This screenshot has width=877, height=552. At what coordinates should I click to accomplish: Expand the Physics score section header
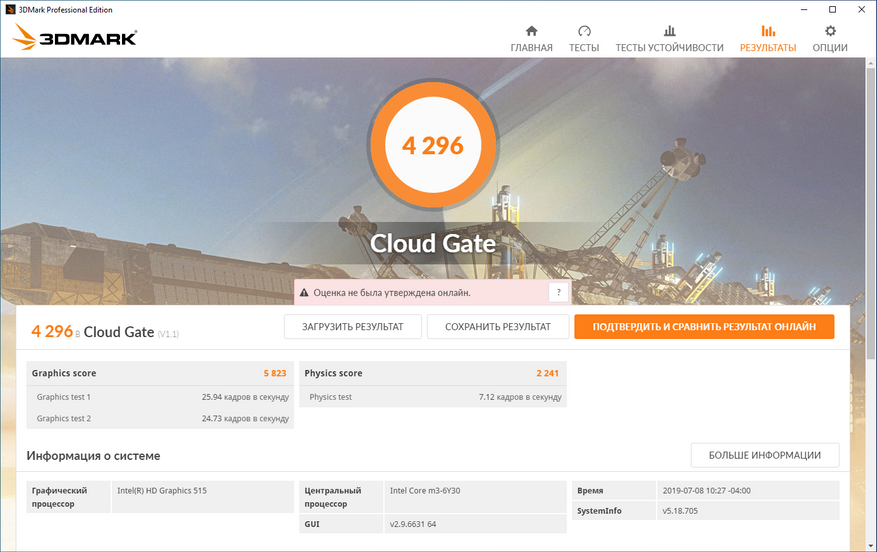point(433,373)
